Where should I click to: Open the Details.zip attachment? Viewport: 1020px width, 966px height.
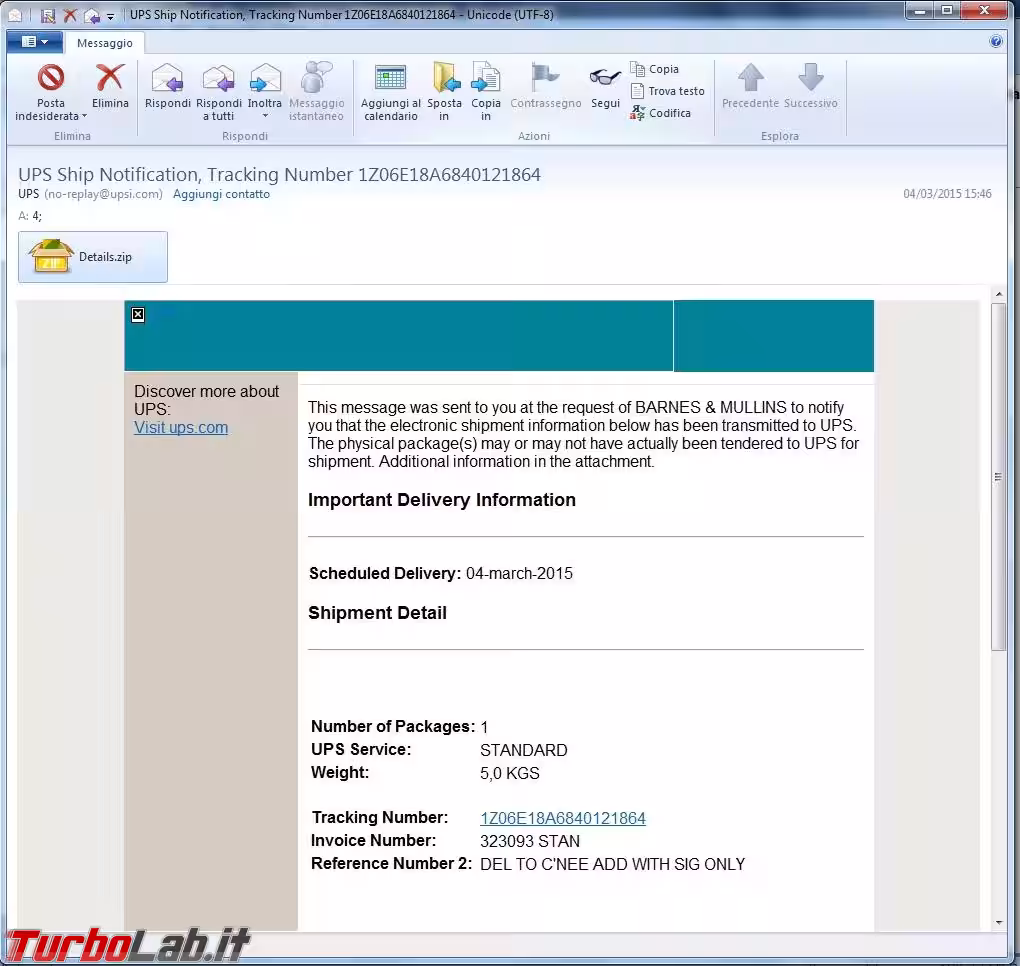(x=93, y=257)
